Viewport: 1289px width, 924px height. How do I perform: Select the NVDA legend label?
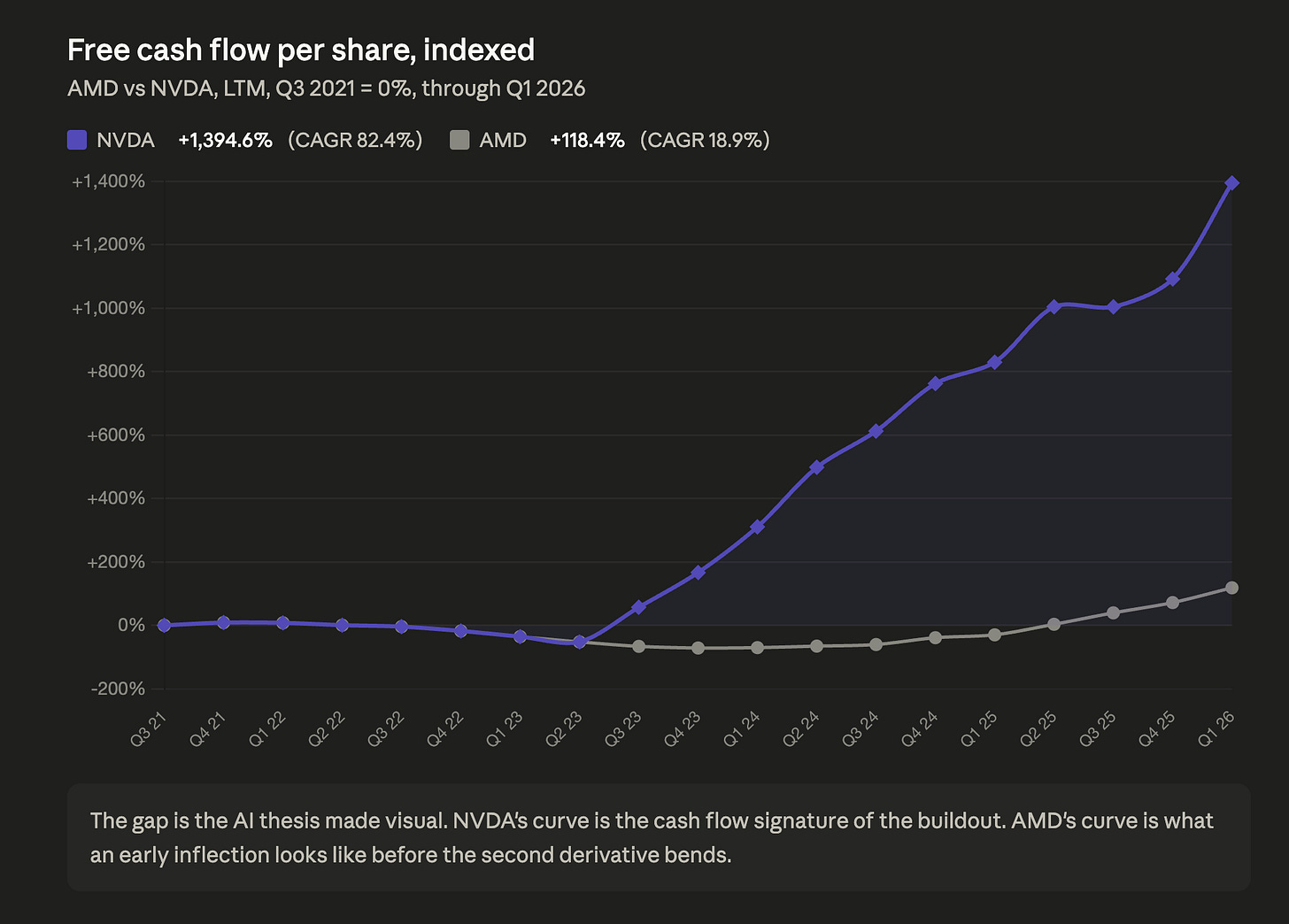(x=126, y=140)
